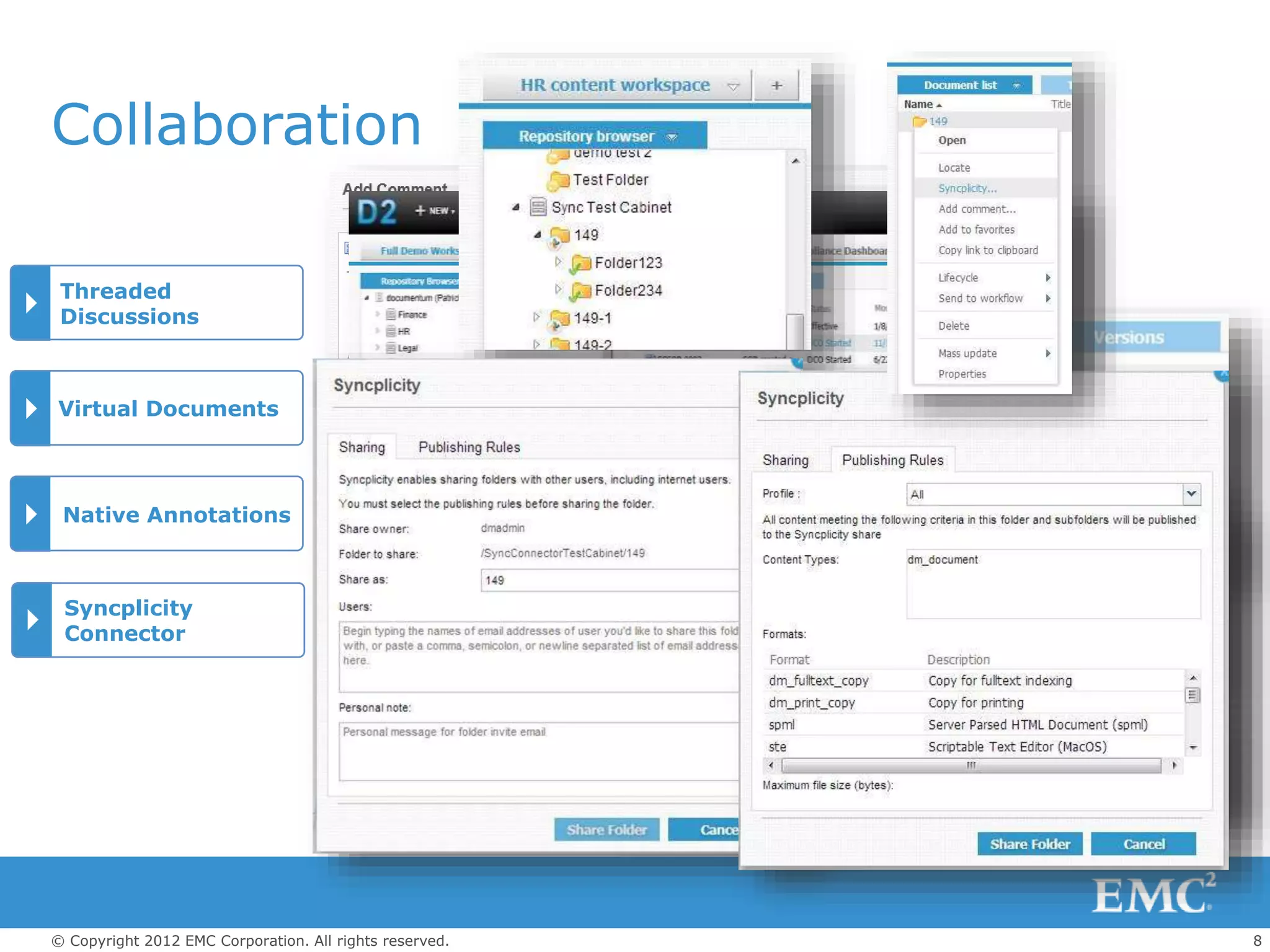Click the Share as input field
The width and height of the screenshot is (1270, 952).
[x=609, y=580]
